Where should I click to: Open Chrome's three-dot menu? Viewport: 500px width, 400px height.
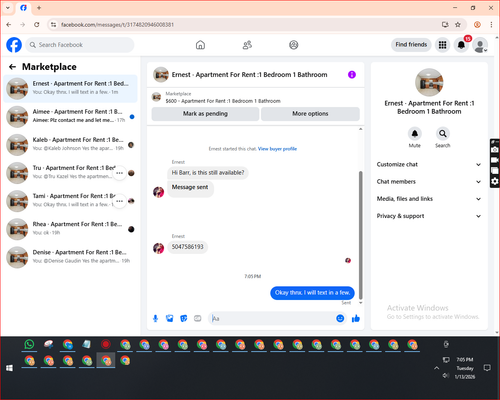tap(491, 25)
